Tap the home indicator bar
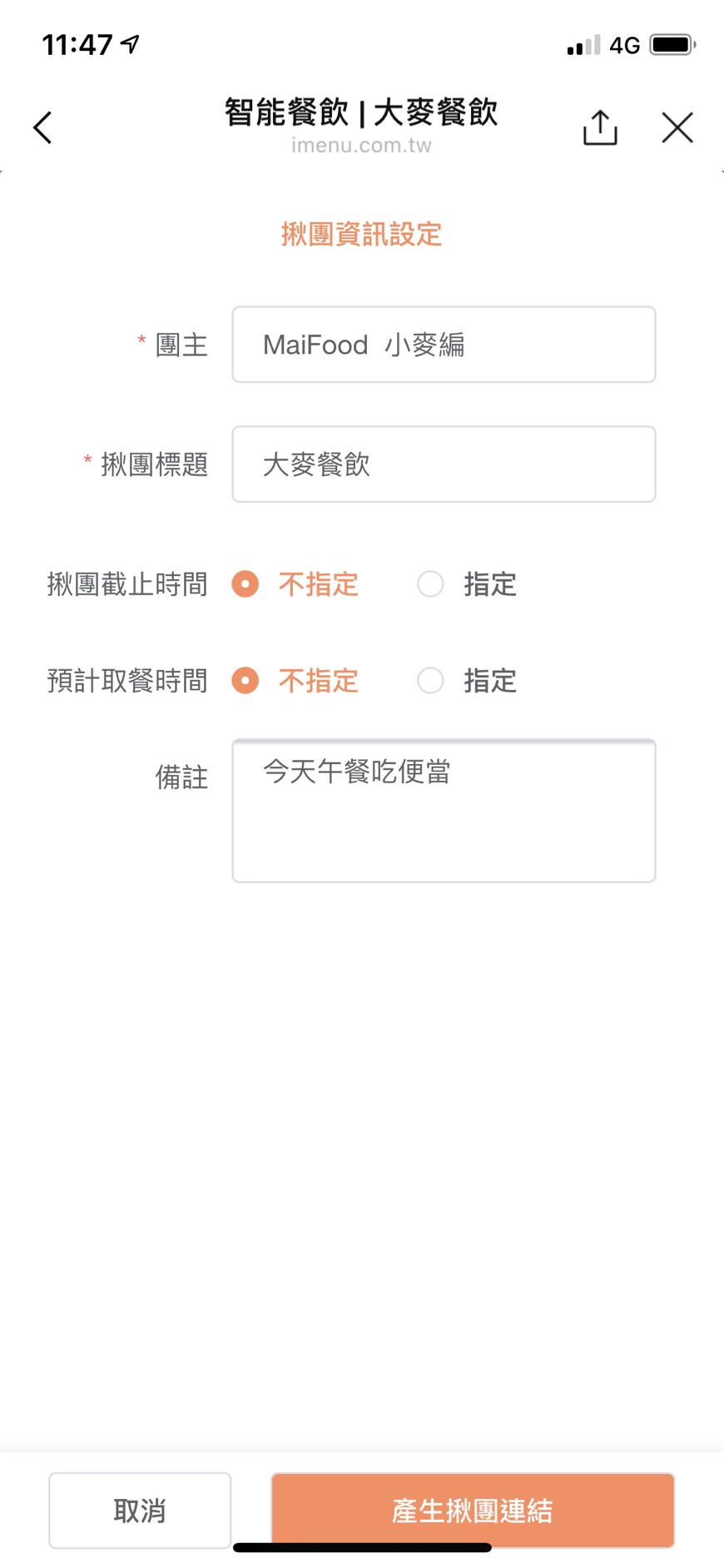 click(362, 1547)
